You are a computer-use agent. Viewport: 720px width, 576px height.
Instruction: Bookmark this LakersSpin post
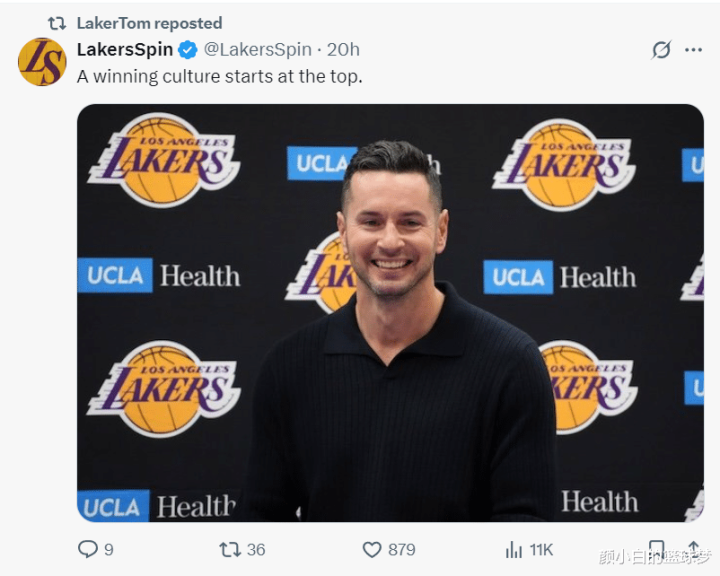(656, 549)
